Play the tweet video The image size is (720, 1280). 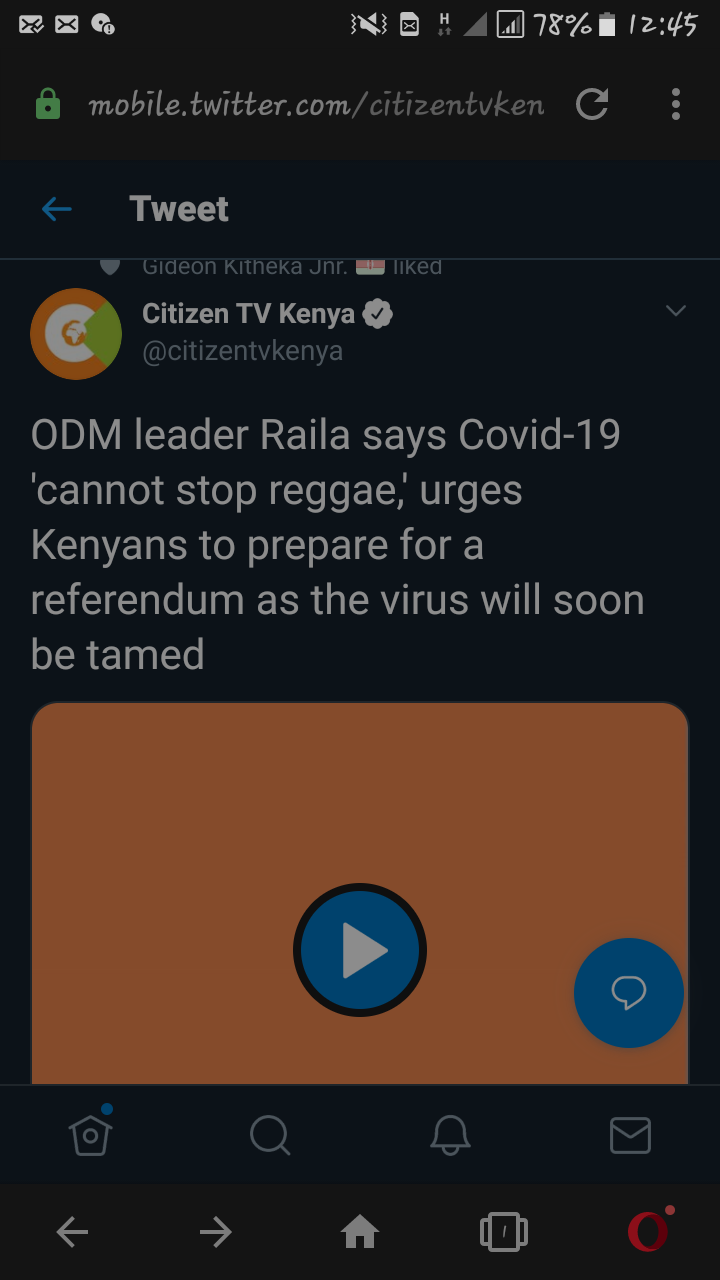360,950
